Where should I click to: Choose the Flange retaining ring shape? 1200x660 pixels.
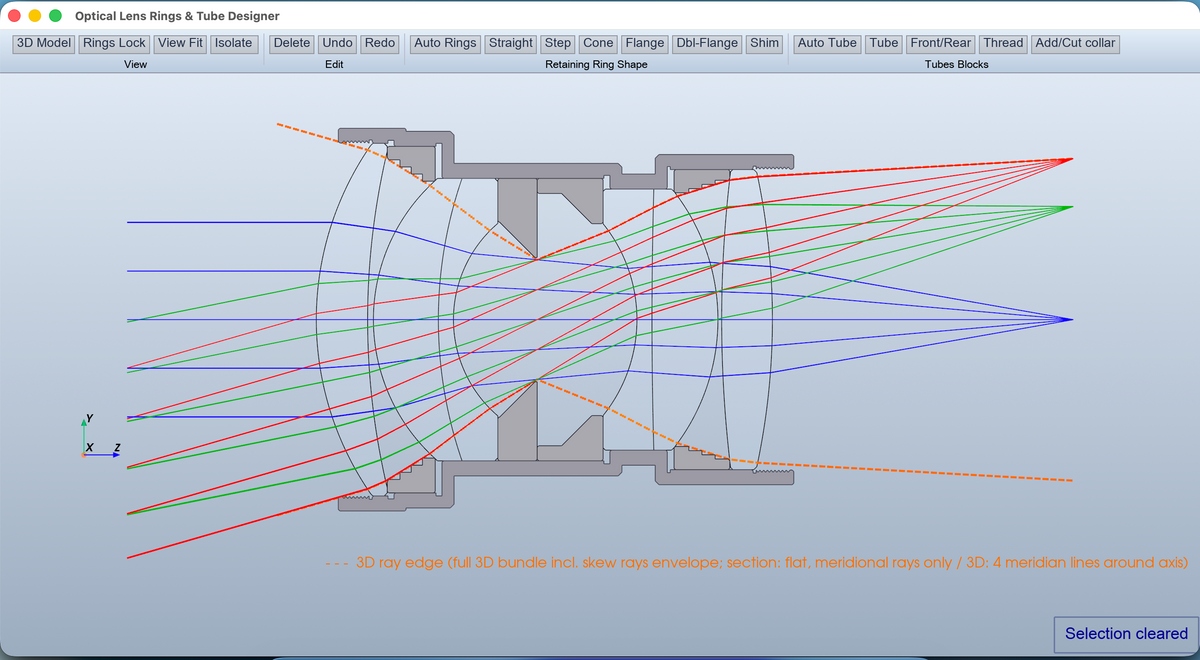(645, 43)
